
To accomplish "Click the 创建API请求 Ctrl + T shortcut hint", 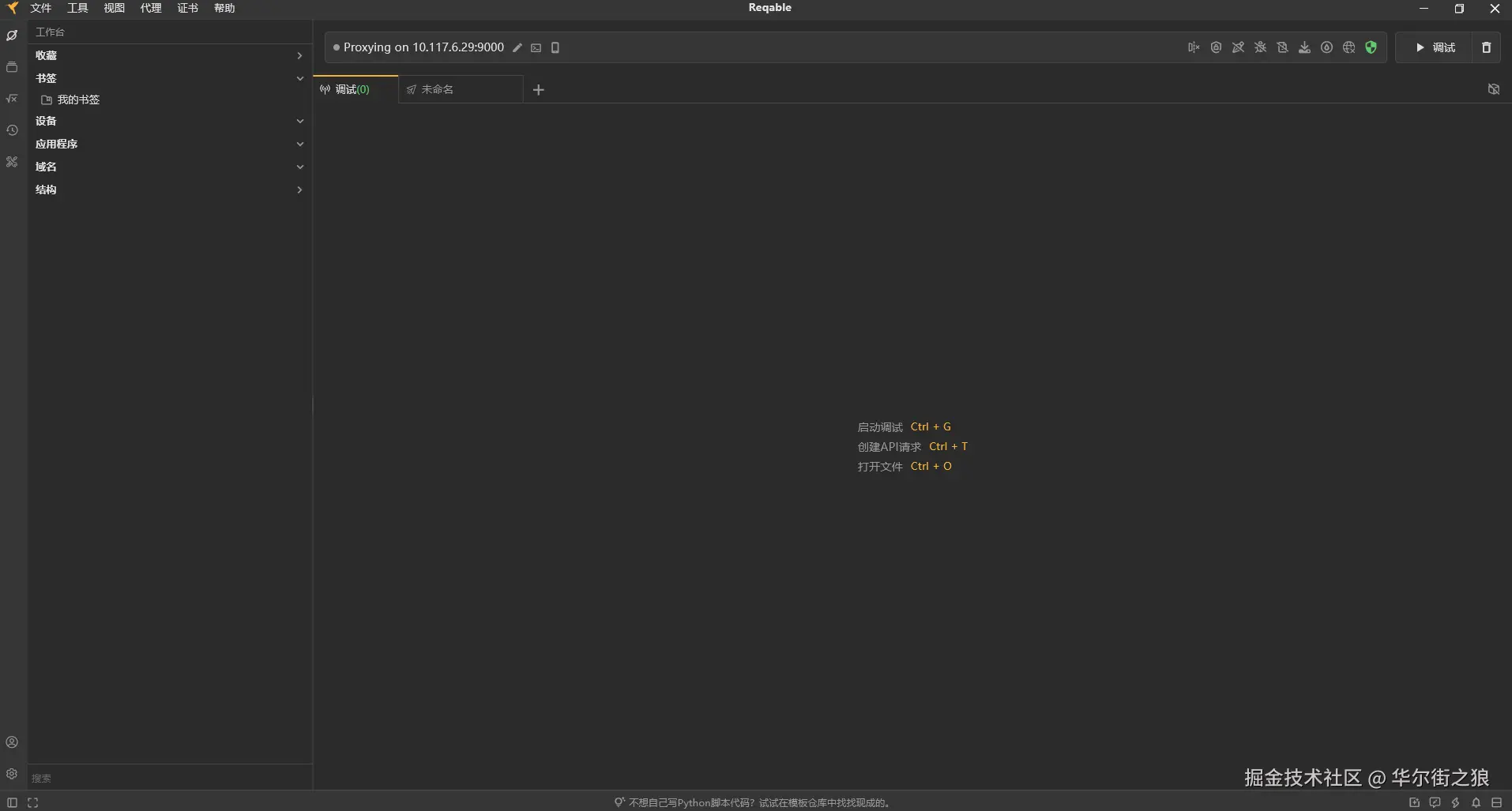I will 912,446.
